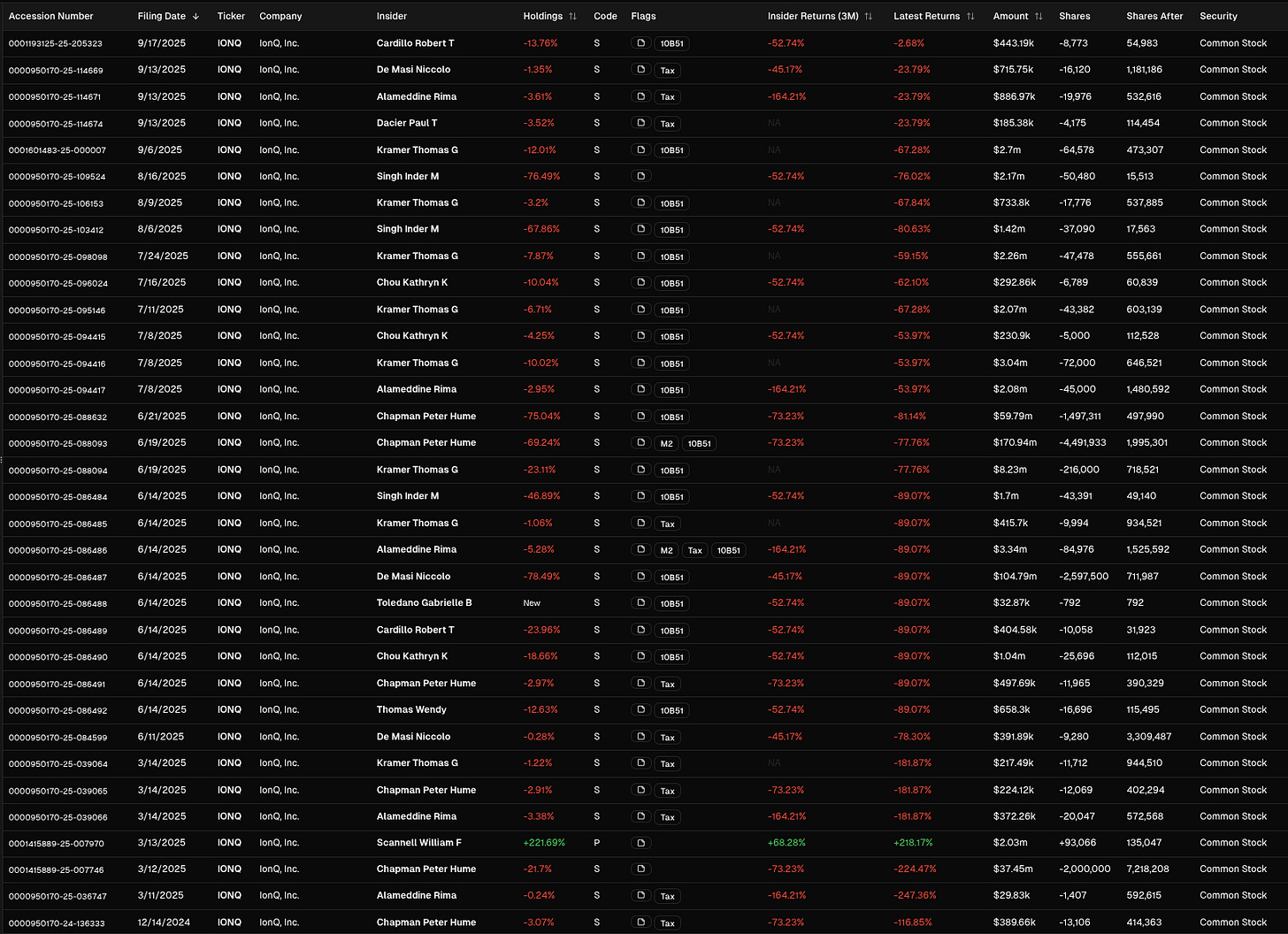Click the Accession Number column header

point(50,17)
